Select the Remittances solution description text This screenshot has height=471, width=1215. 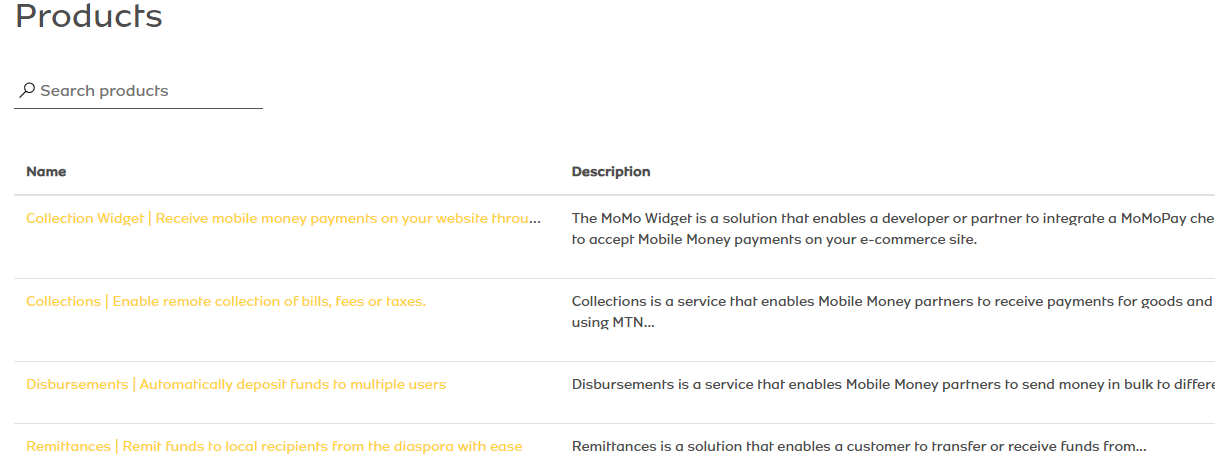pos(859,446)
